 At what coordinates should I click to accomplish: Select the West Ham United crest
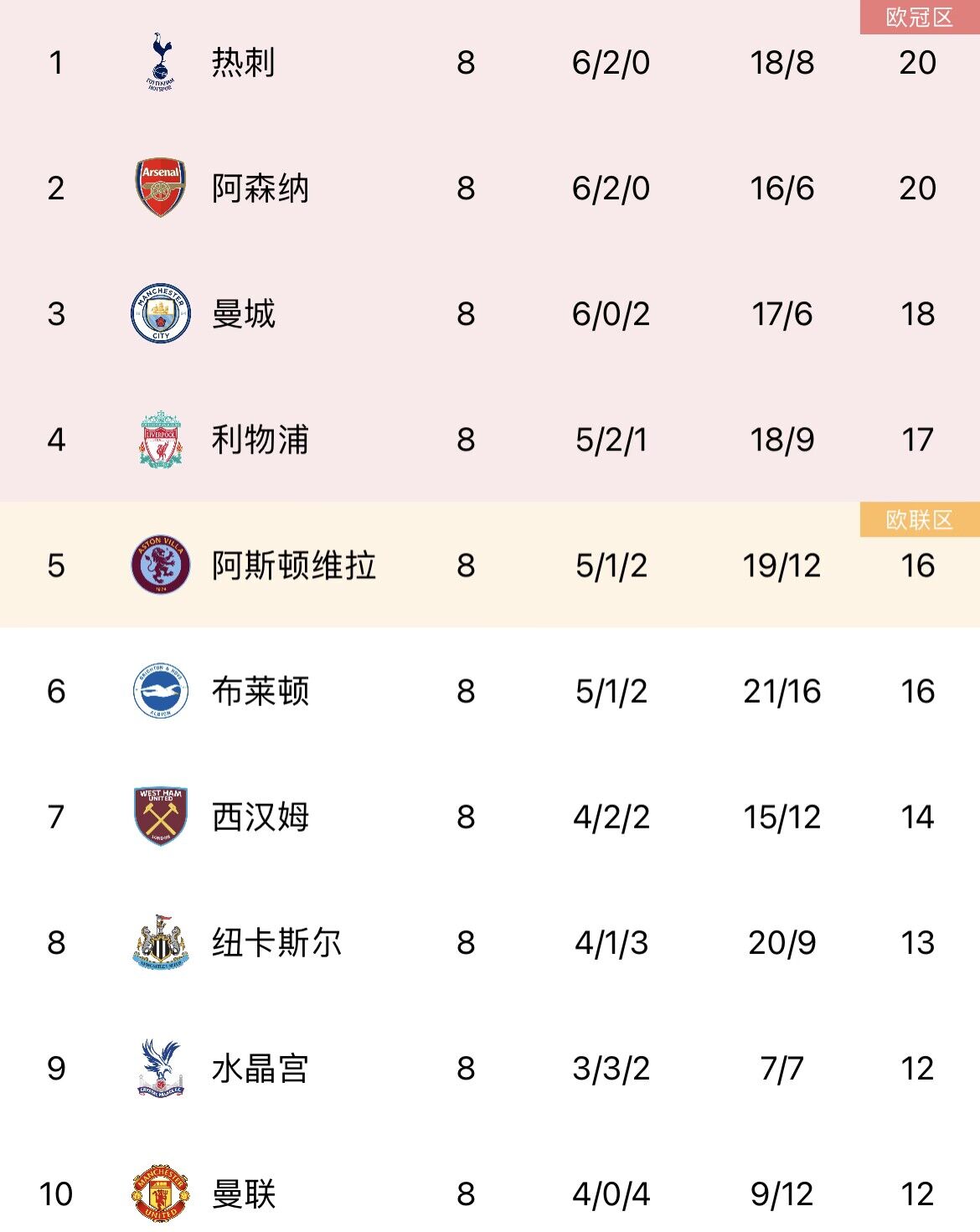[x=160, y=817]
